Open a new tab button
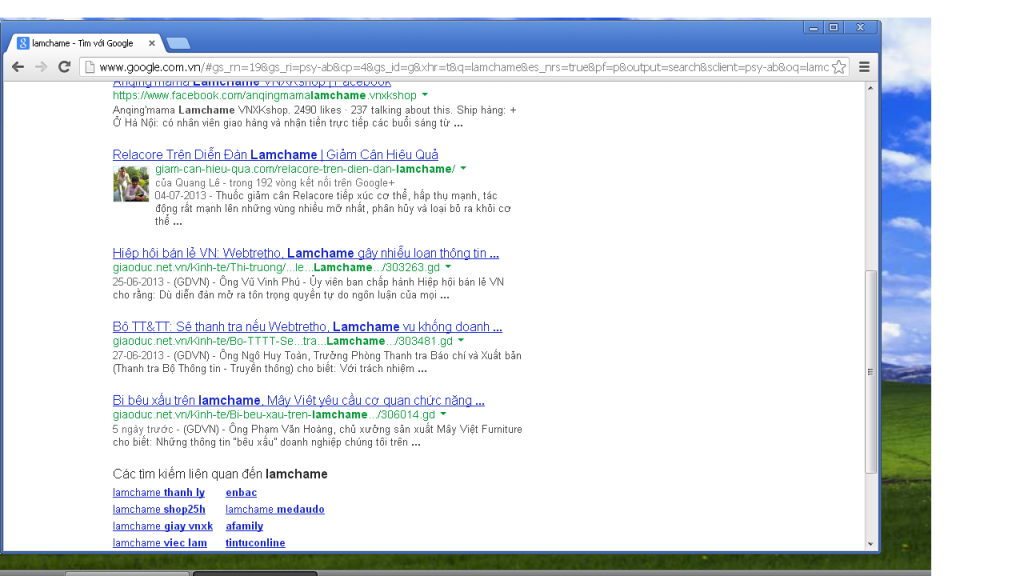Screen dimensions: 1024x576 click(x=178, y=44)
